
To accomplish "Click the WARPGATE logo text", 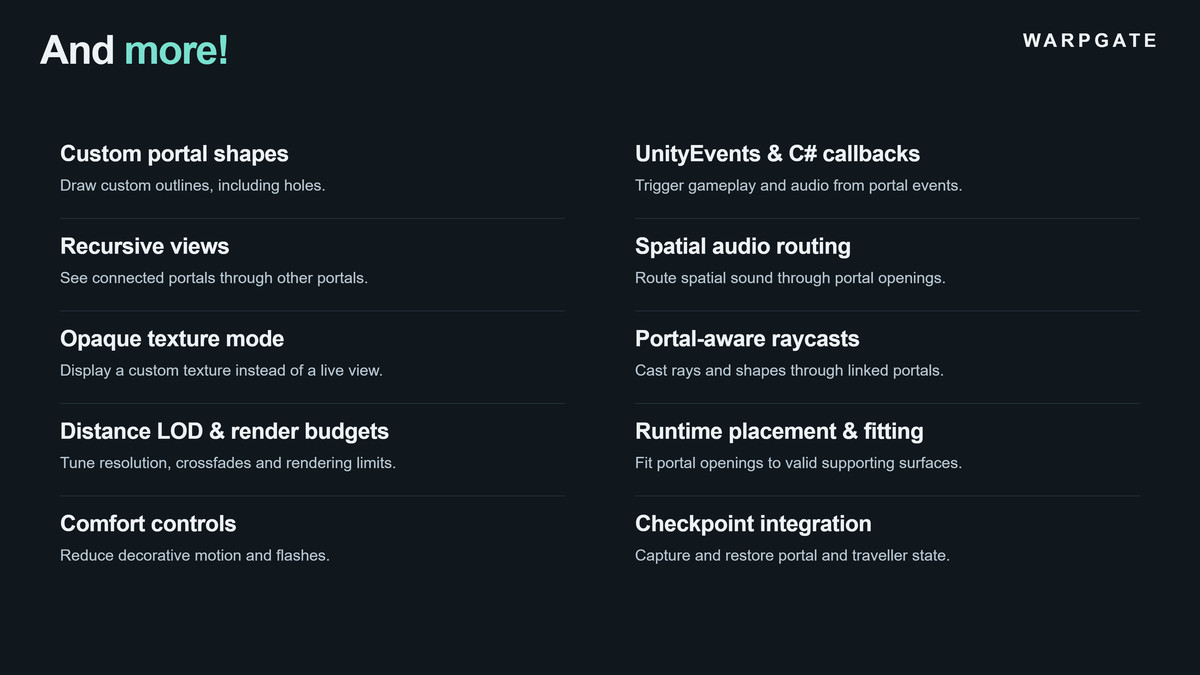I will (1090, 41).
